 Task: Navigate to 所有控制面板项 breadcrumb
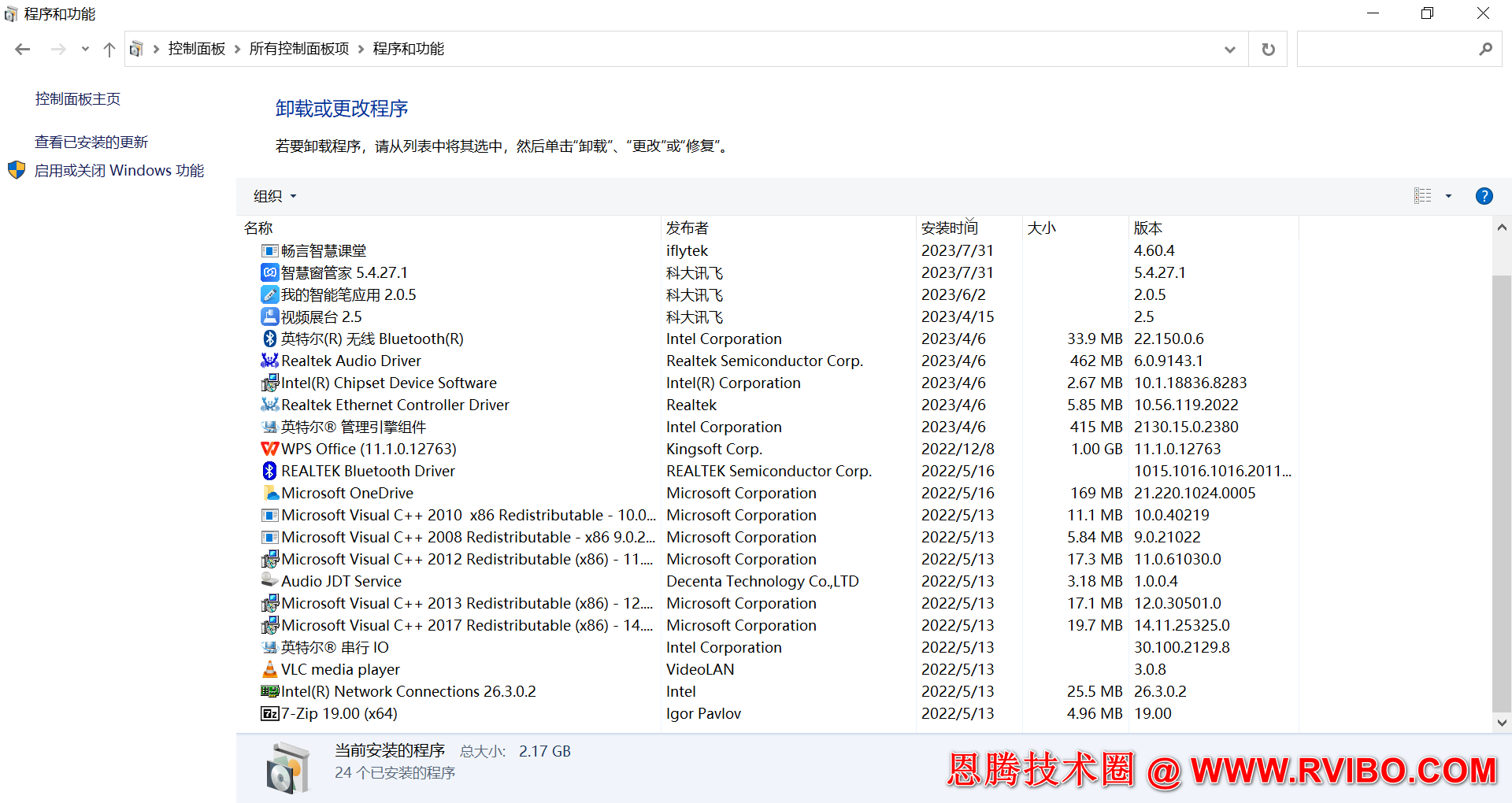click(299, 49)
